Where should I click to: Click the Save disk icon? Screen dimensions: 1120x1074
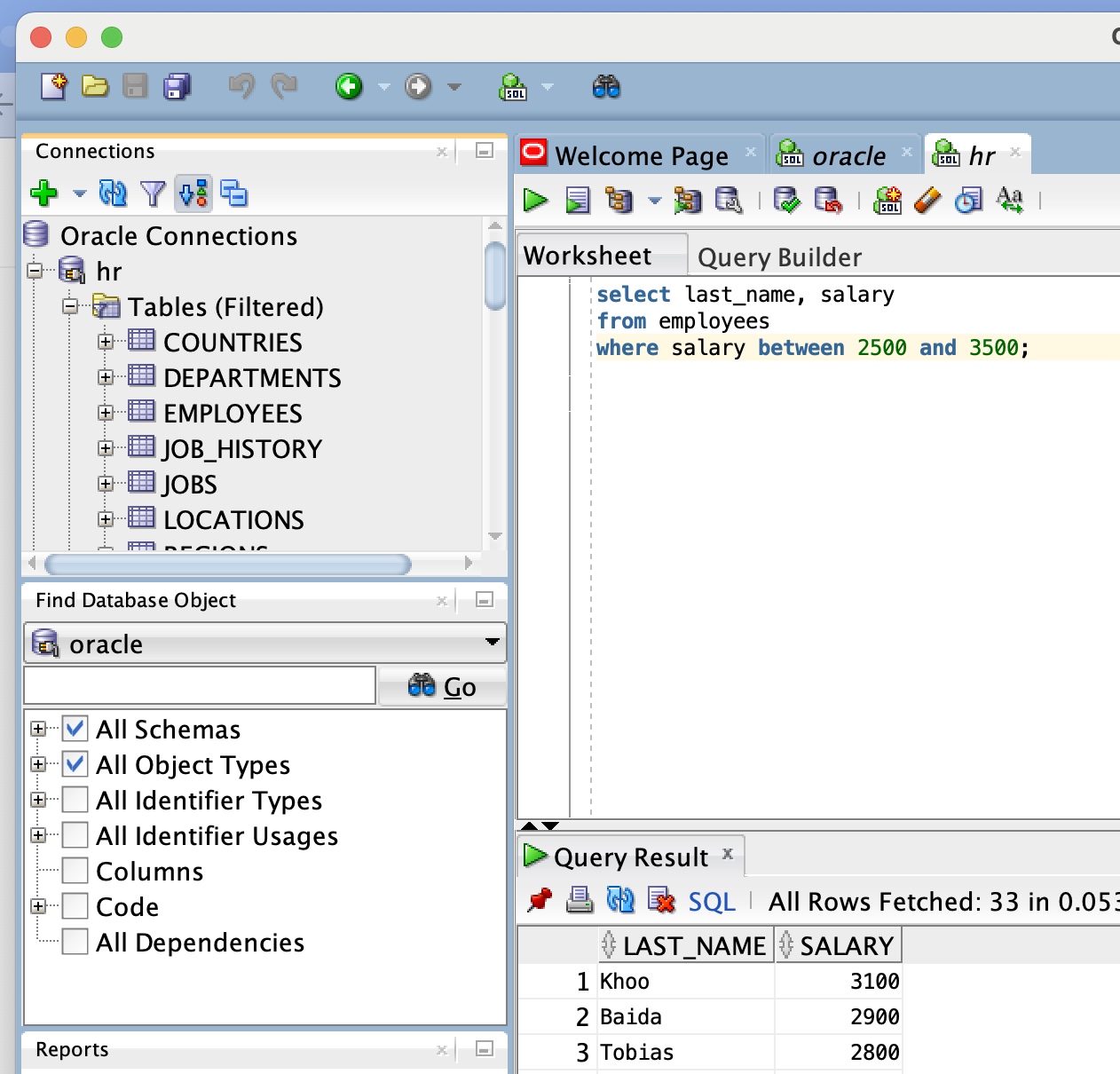(135, 86)
